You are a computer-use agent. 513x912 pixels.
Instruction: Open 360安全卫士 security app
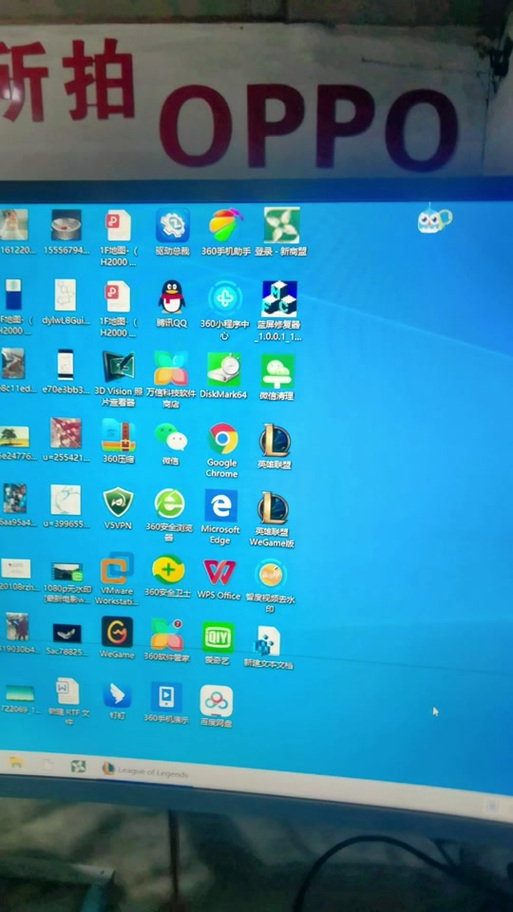[x=168, y=576]
